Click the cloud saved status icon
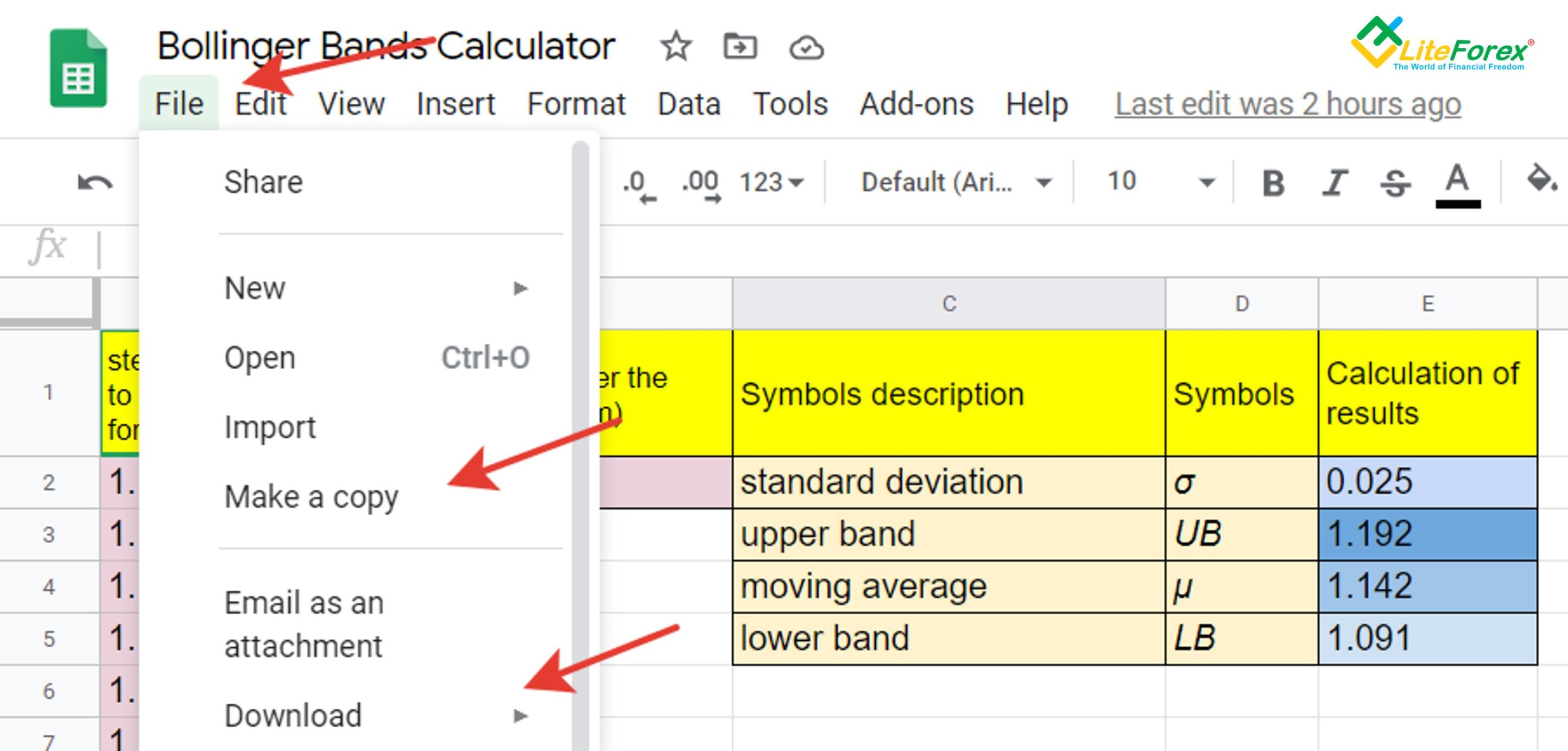 pyautogui.click(x=806, y=47)
